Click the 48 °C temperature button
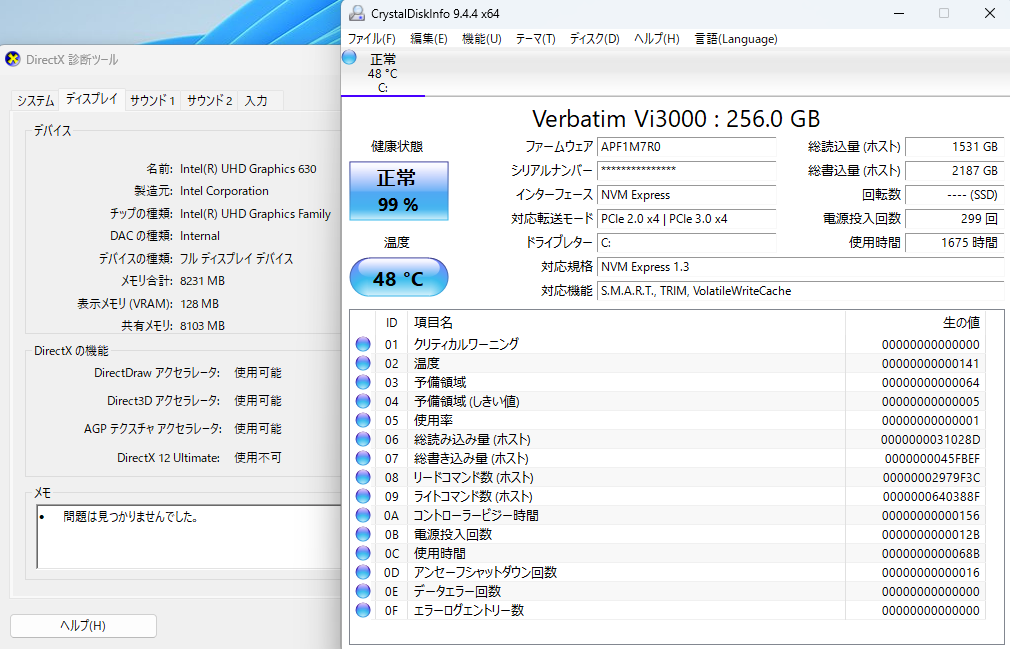 point(399,277)
